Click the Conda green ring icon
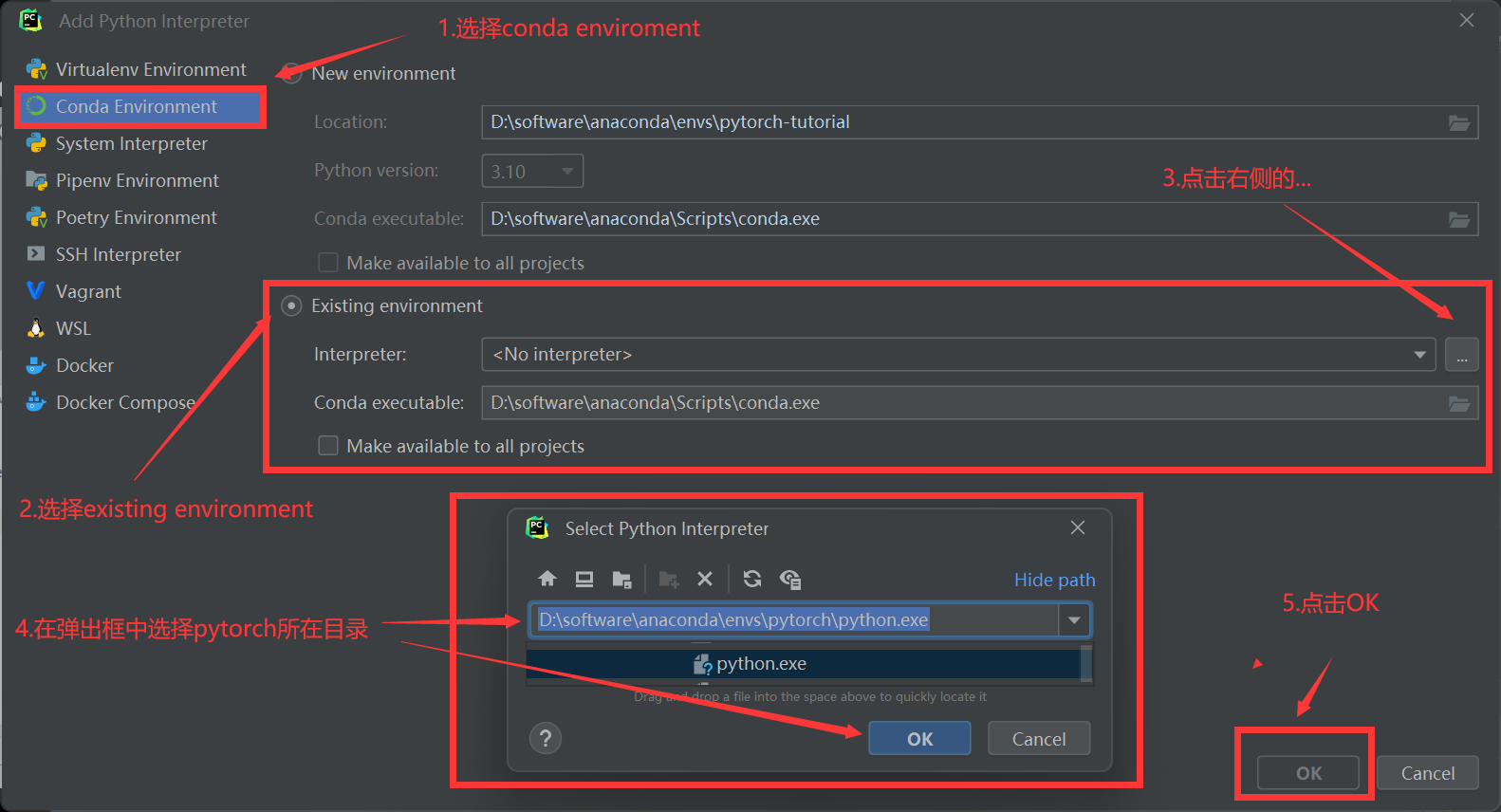The width and height of the screenshot is (1501, 812). point(36,106)
